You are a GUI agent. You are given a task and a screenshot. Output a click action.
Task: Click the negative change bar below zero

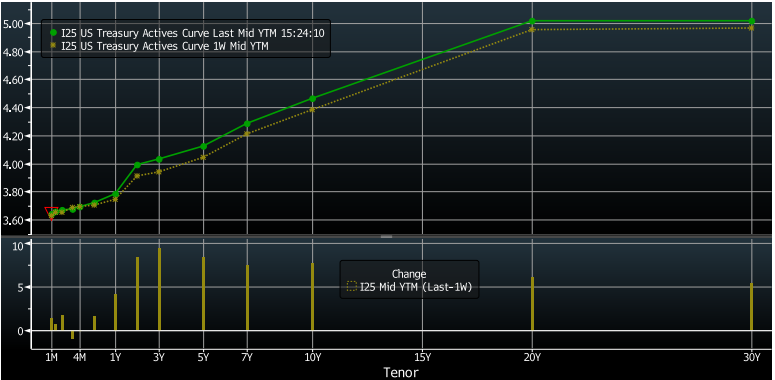[73, 335]
